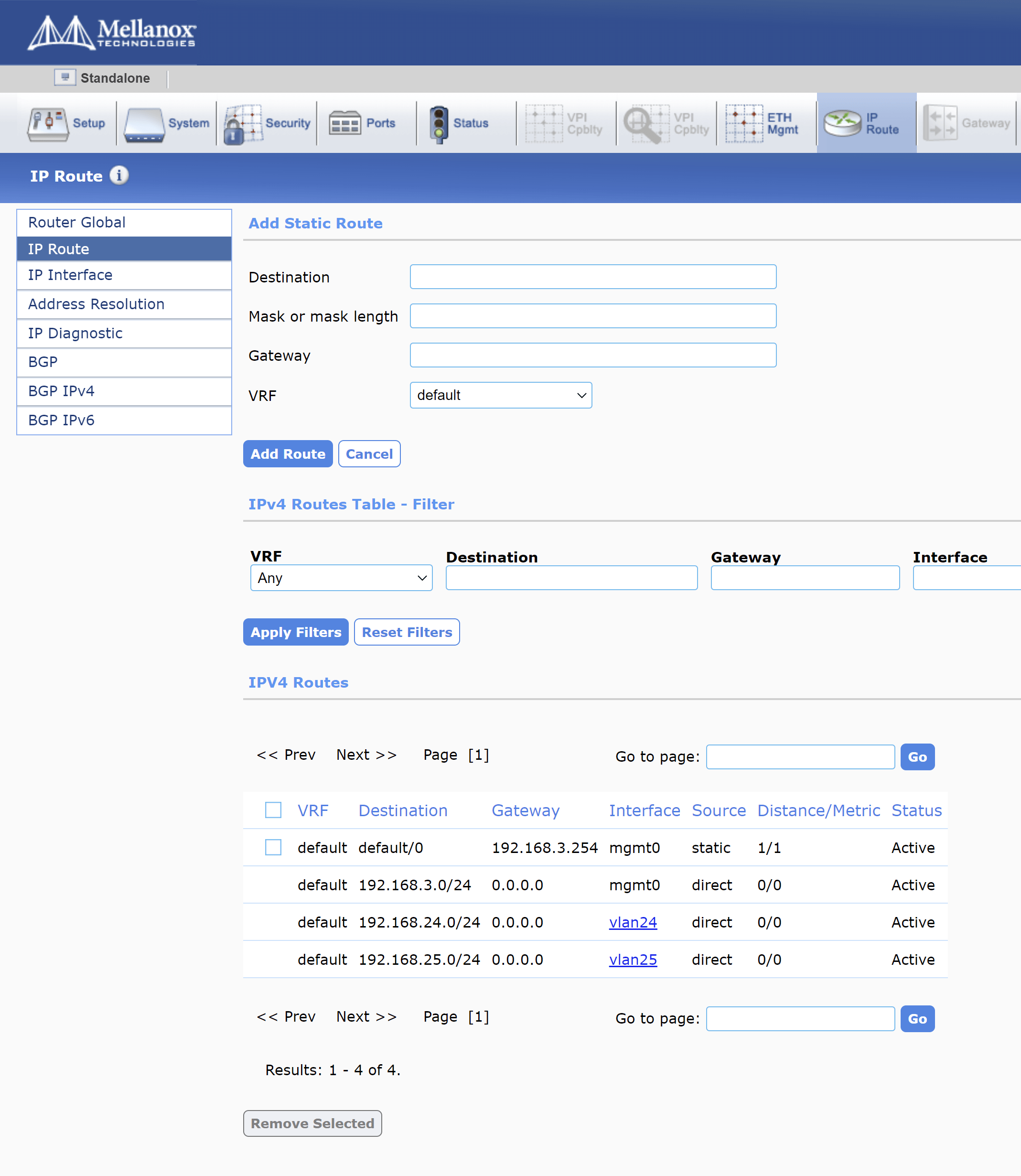1021x1176 pixels.
Task: Open the System section icon
Action: point(144,123)
